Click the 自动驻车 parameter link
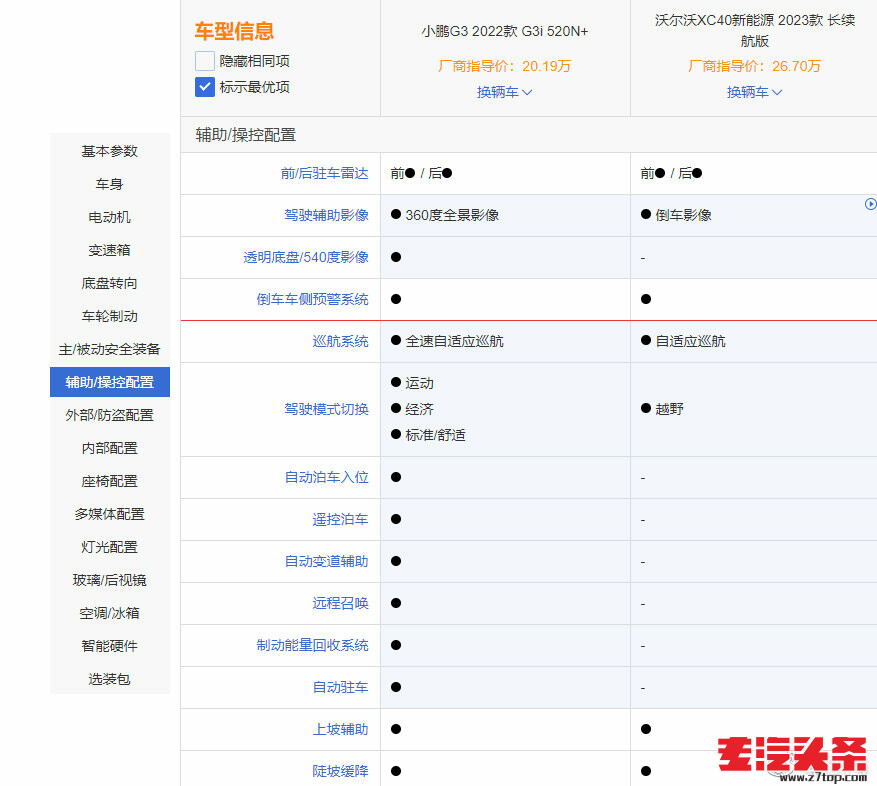877x786 pixels. (x=340, y=687)
